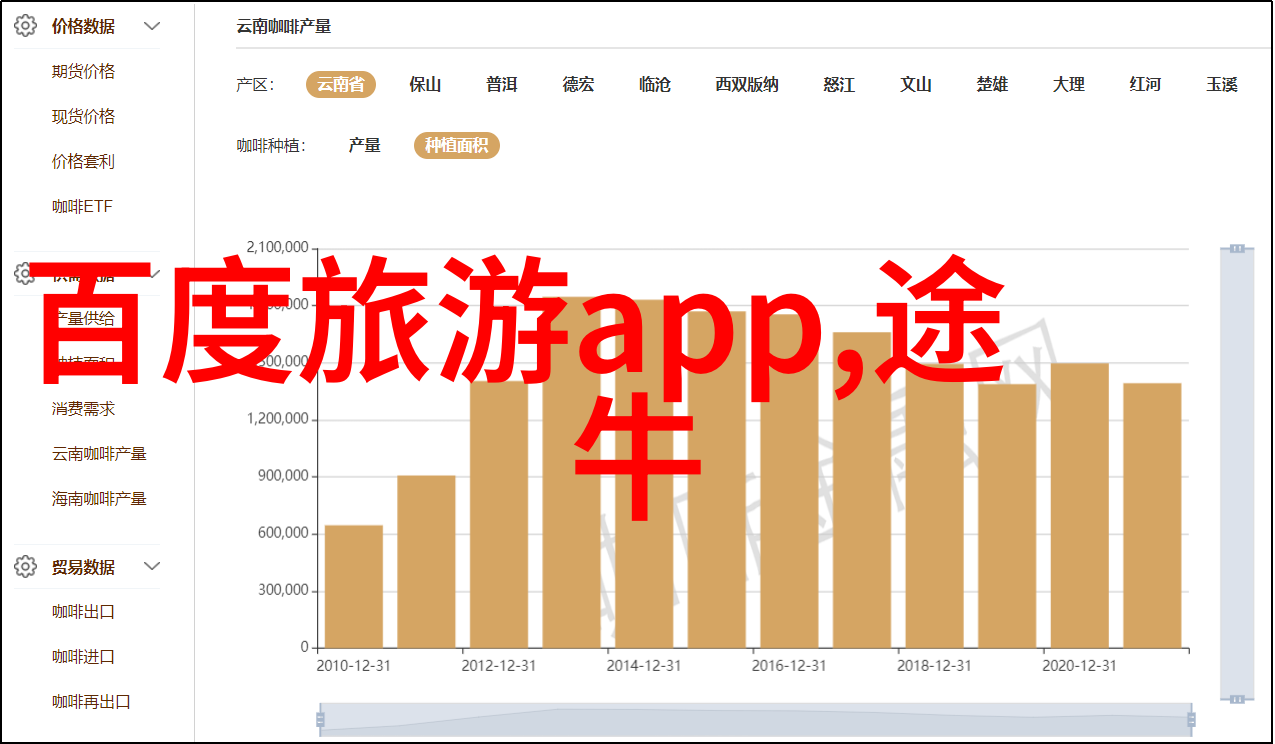Pick 楚雄 region filter
1275x744 pixels.
point(992,85)
